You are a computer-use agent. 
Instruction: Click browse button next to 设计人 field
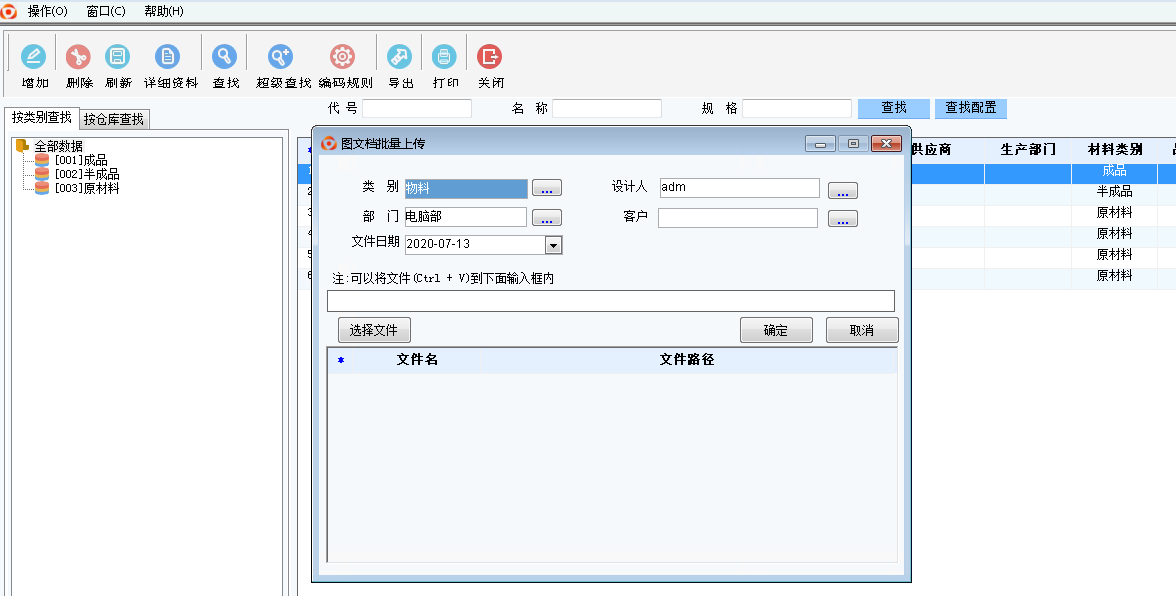pos(842,190)
